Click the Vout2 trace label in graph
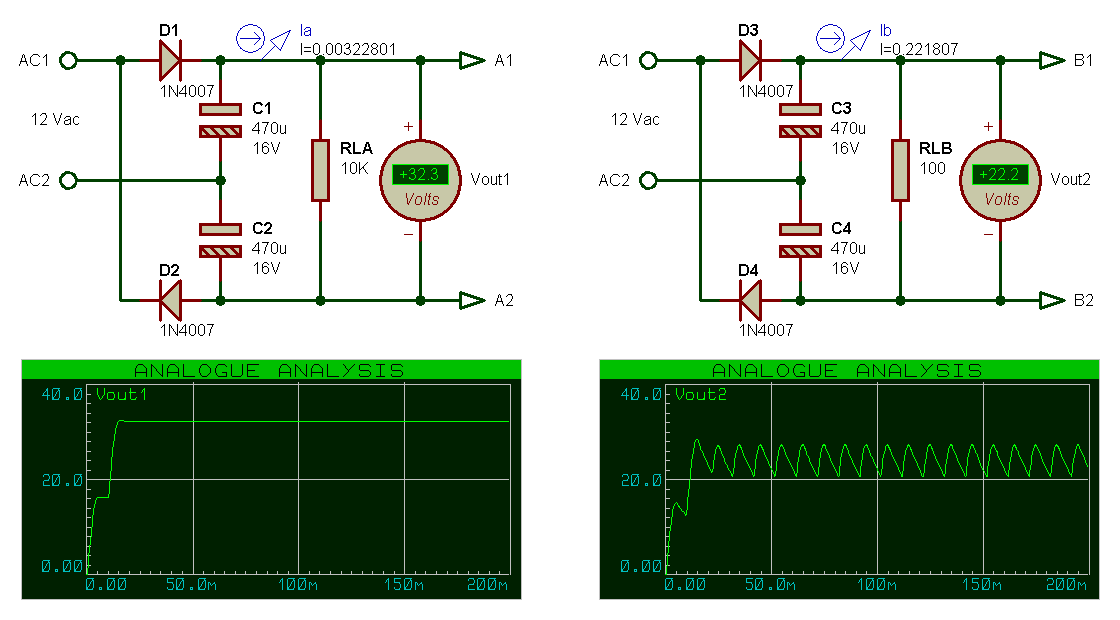The image size is (1120, 620). coord(701,394)
